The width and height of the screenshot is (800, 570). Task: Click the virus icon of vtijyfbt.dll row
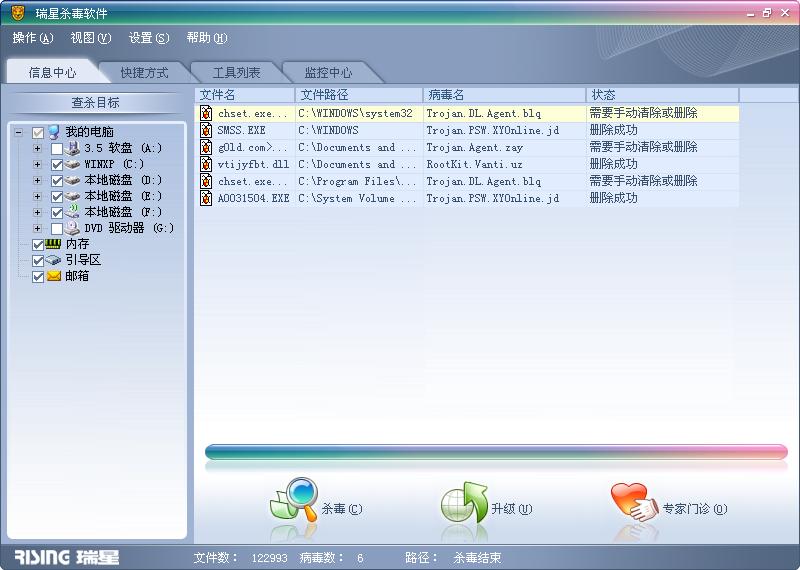pos(206,164)
